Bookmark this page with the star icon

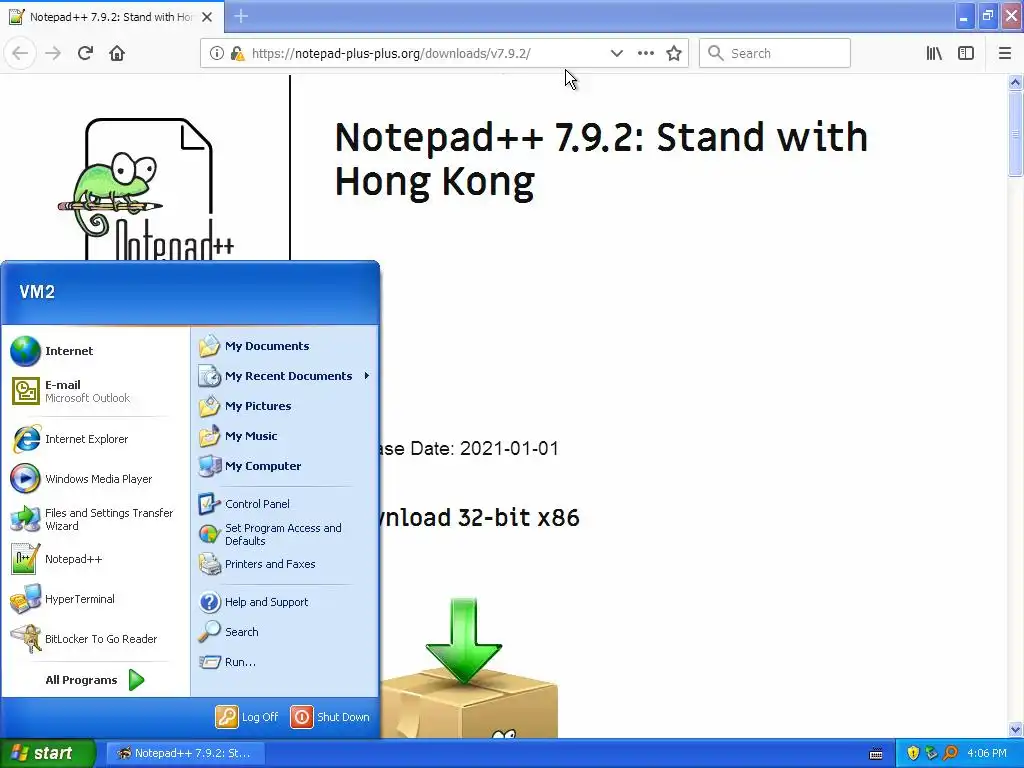(674, 53)
